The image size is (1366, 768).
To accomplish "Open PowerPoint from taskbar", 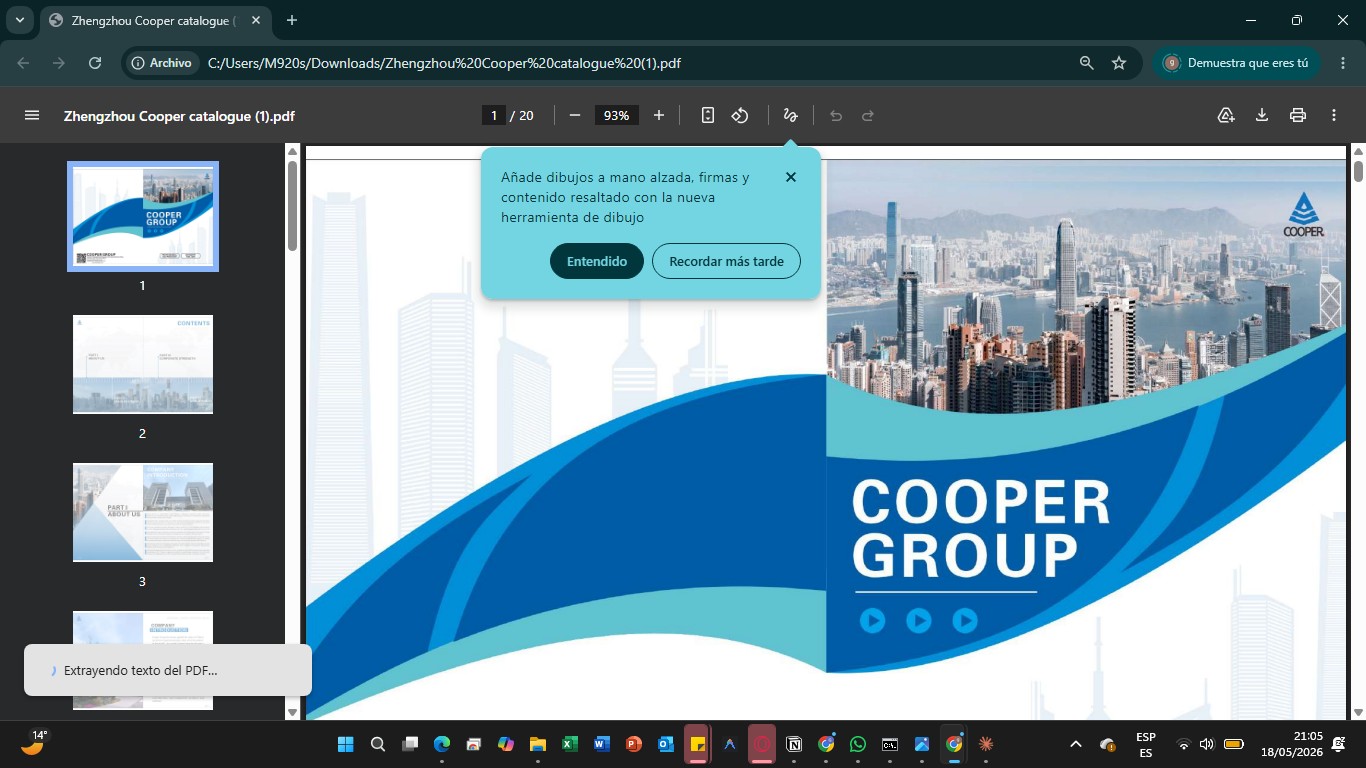I will (x=633, y=744).
